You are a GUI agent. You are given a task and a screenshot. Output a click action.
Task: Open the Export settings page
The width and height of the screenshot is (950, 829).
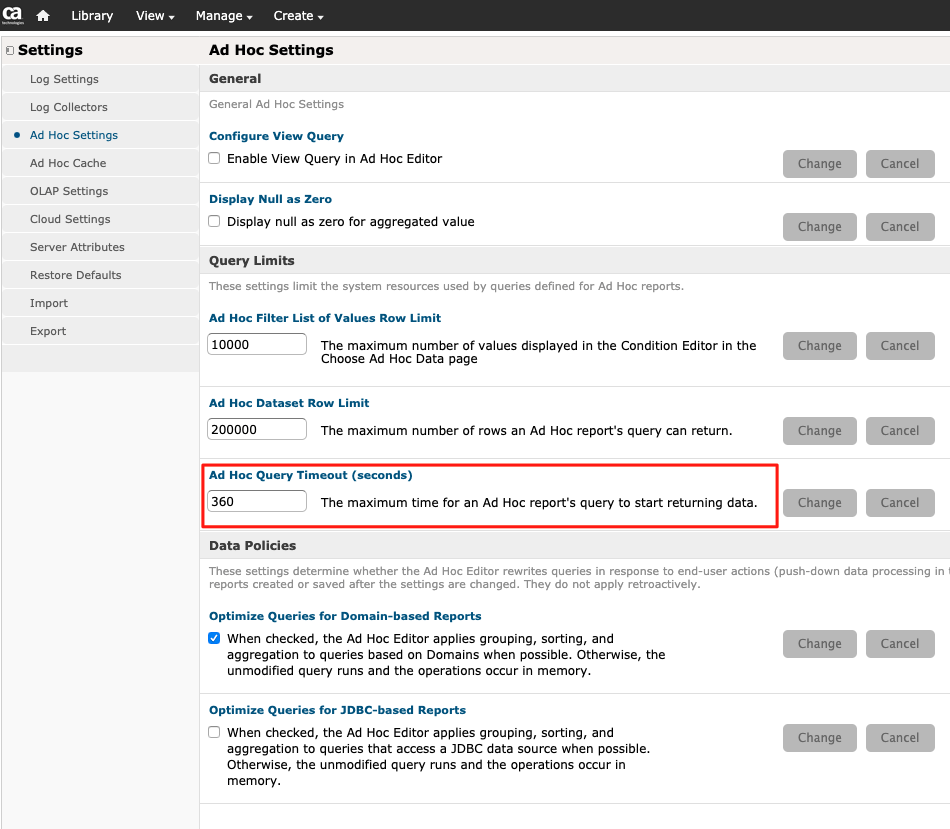[x=48, y=331]
